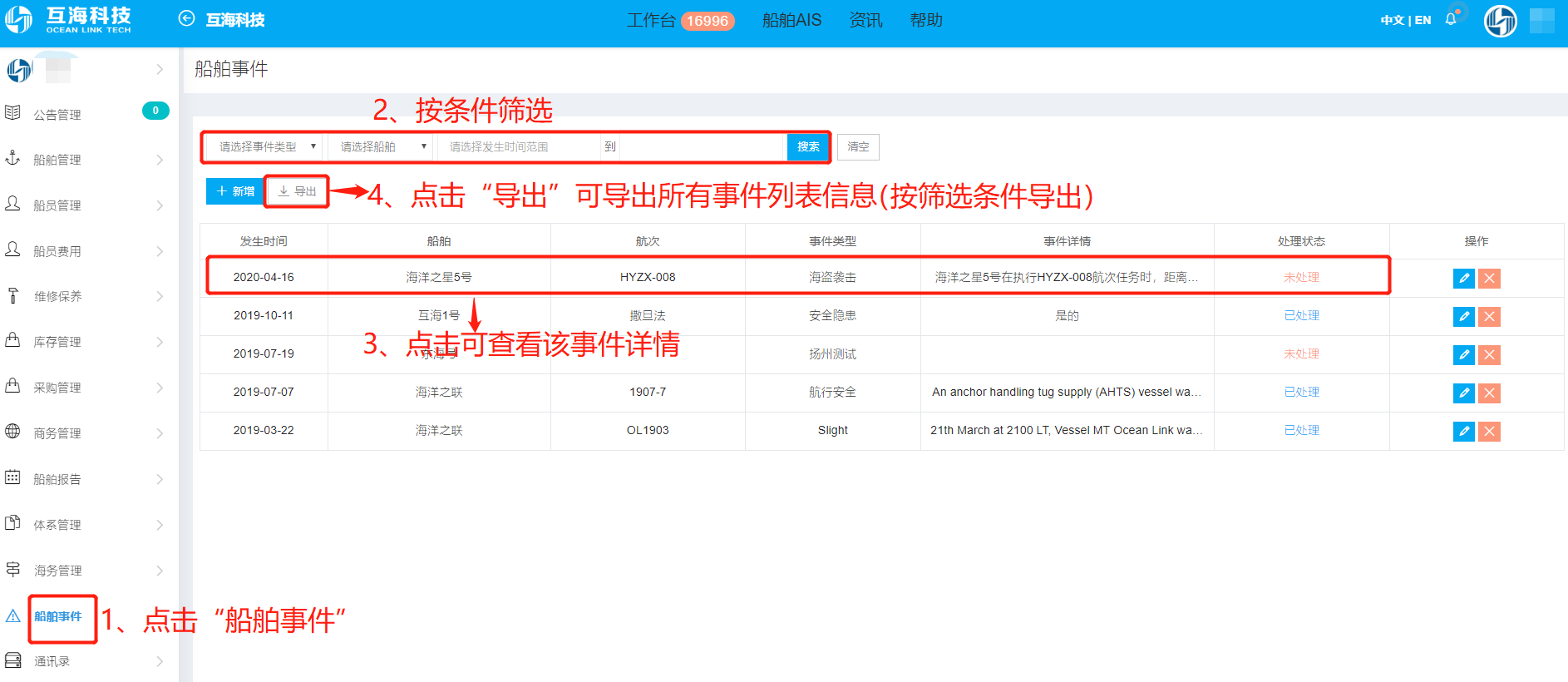1568x682 pixels.
Task: Click the person icon for 船员费用
Action: pos(12,249)
